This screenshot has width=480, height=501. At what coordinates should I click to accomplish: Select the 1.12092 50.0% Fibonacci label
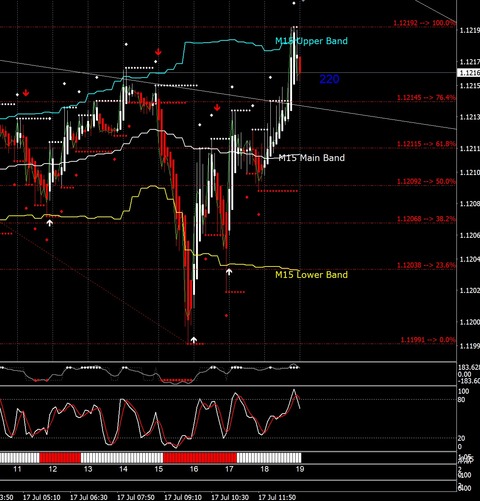(x=426, y=182)
